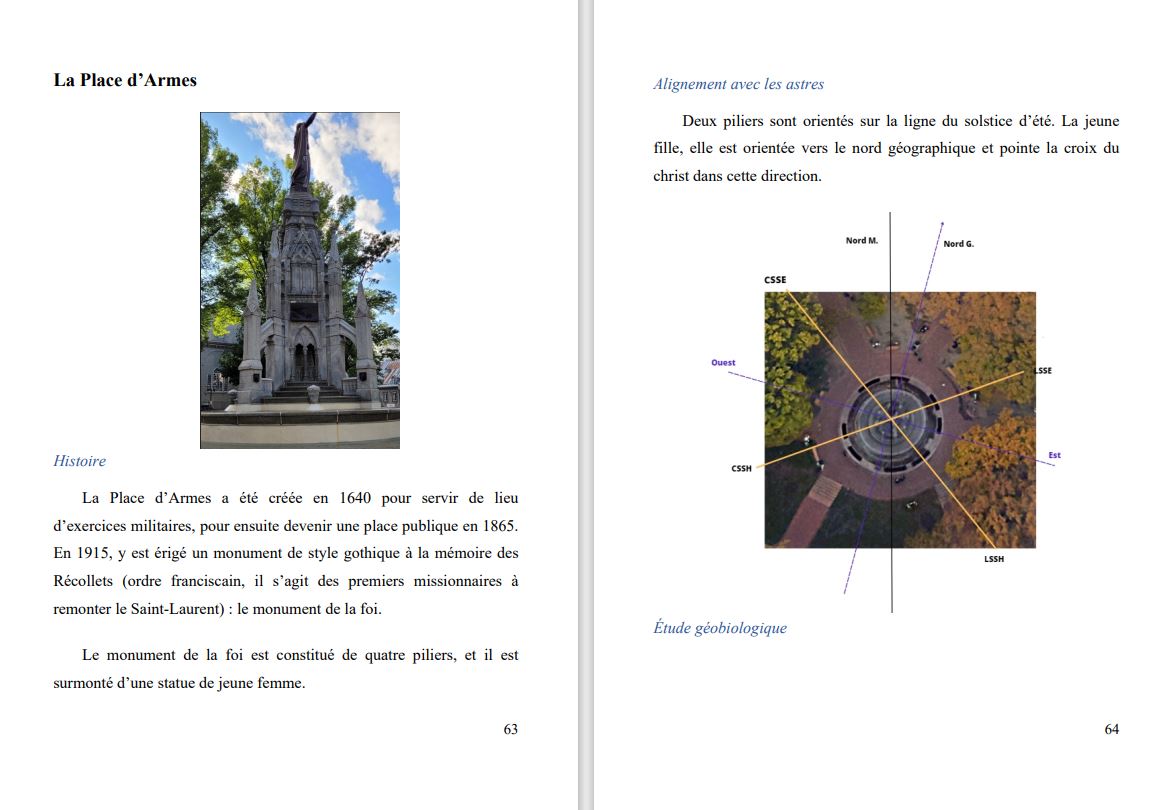The height and width of the screenshot is (810, 1171).
Task: Click the "Nord M." label in the diagram
Action: pos(861,241)
